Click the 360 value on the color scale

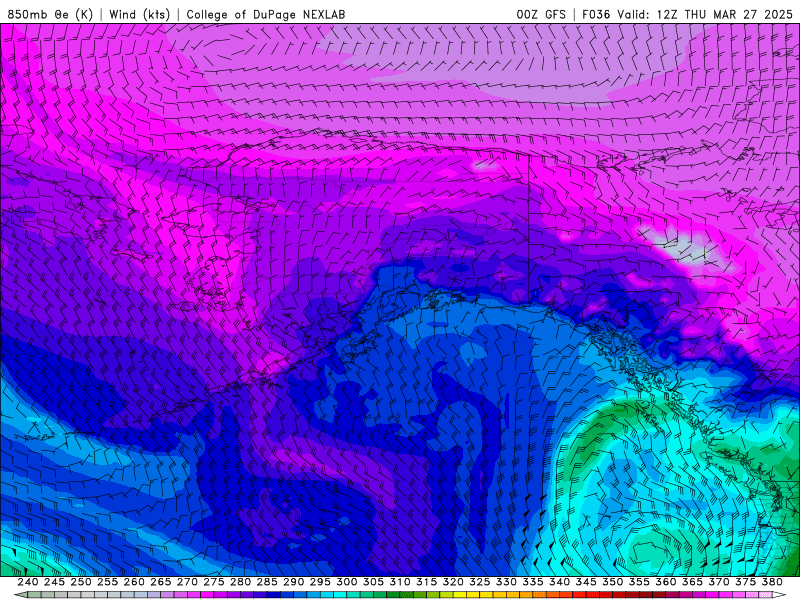tap(665, 582)
